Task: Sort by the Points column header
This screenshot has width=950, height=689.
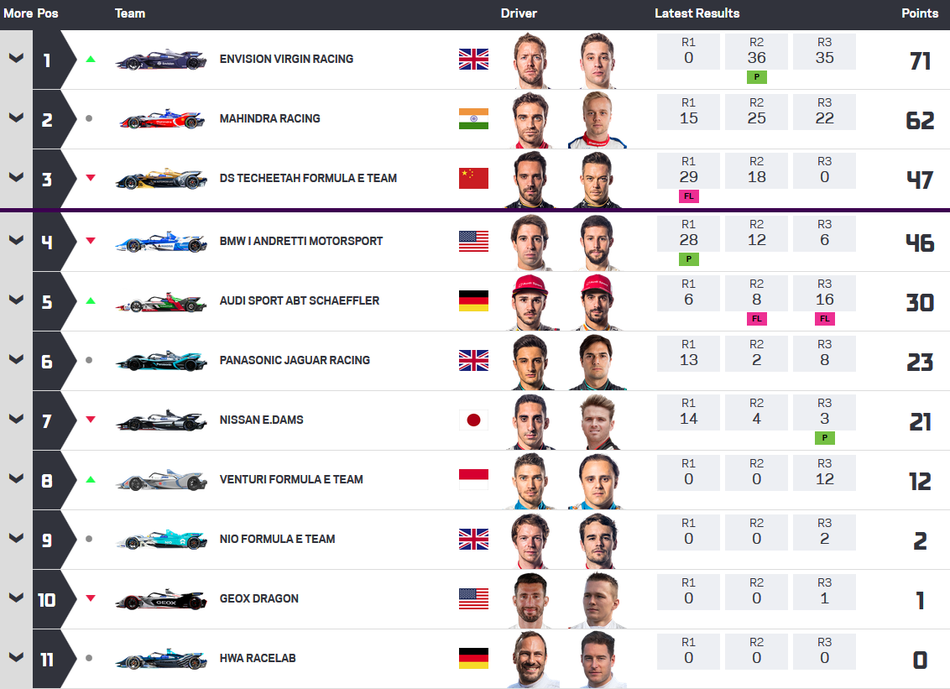Action: pyautogui.click(x=919, y=14)
